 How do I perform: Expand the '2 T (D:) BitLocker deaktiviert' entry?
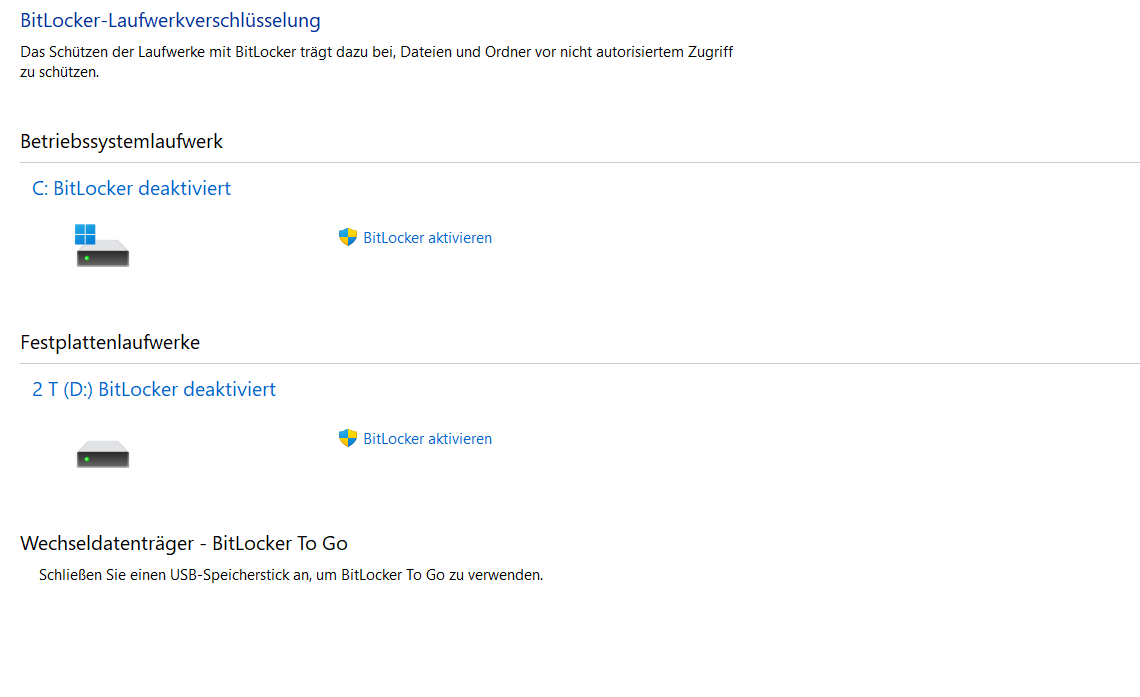(154, 390)
